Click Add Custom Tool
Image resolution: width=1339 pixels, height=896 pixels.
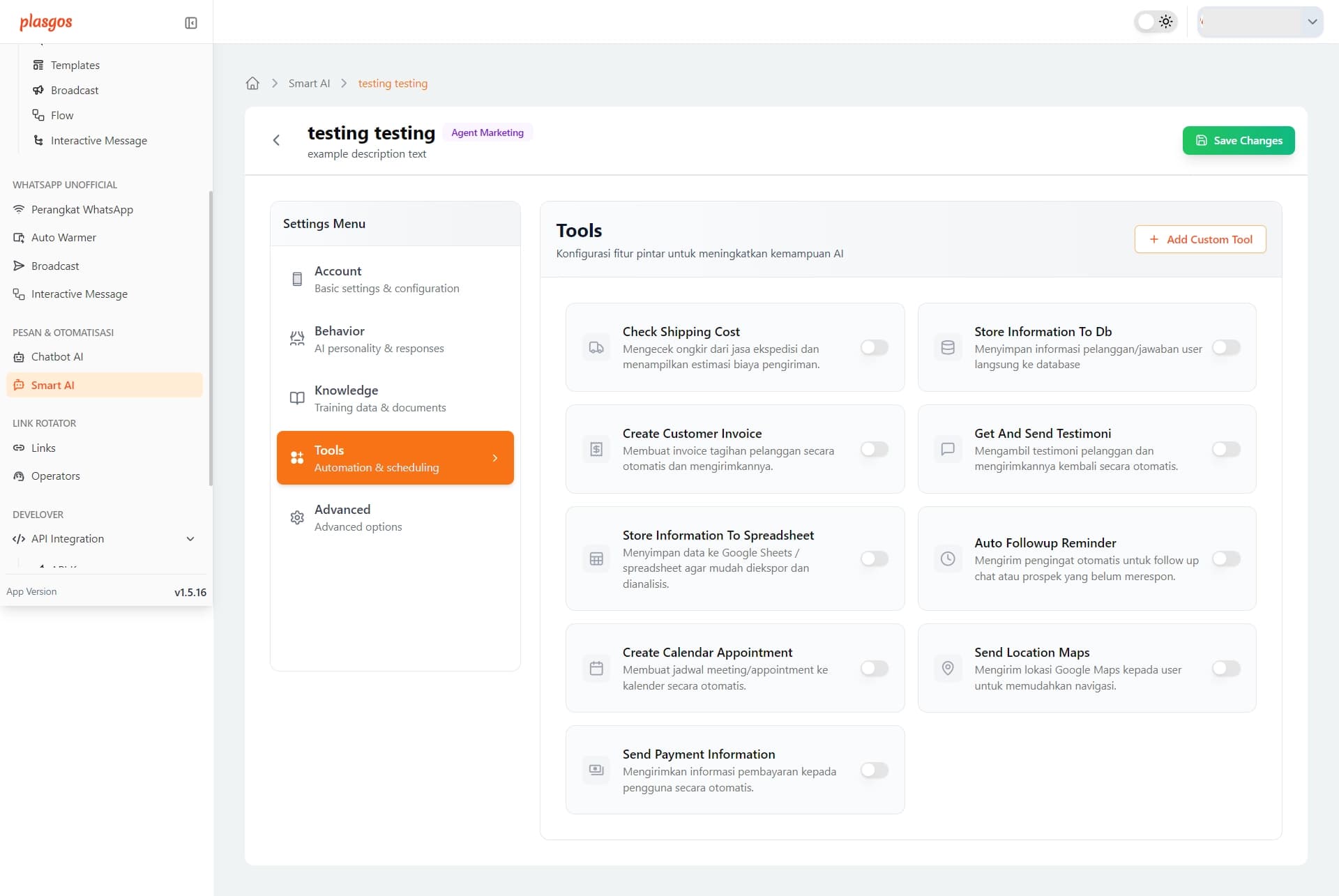tap(1200, 239)
